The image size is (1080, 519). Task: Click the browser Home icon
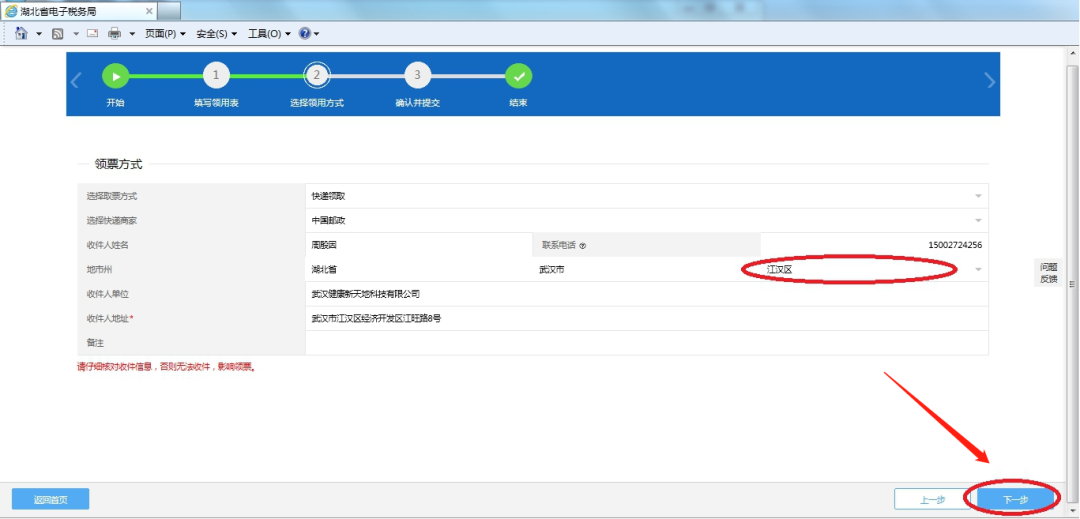pyautogui.click(x=21, y=33)
